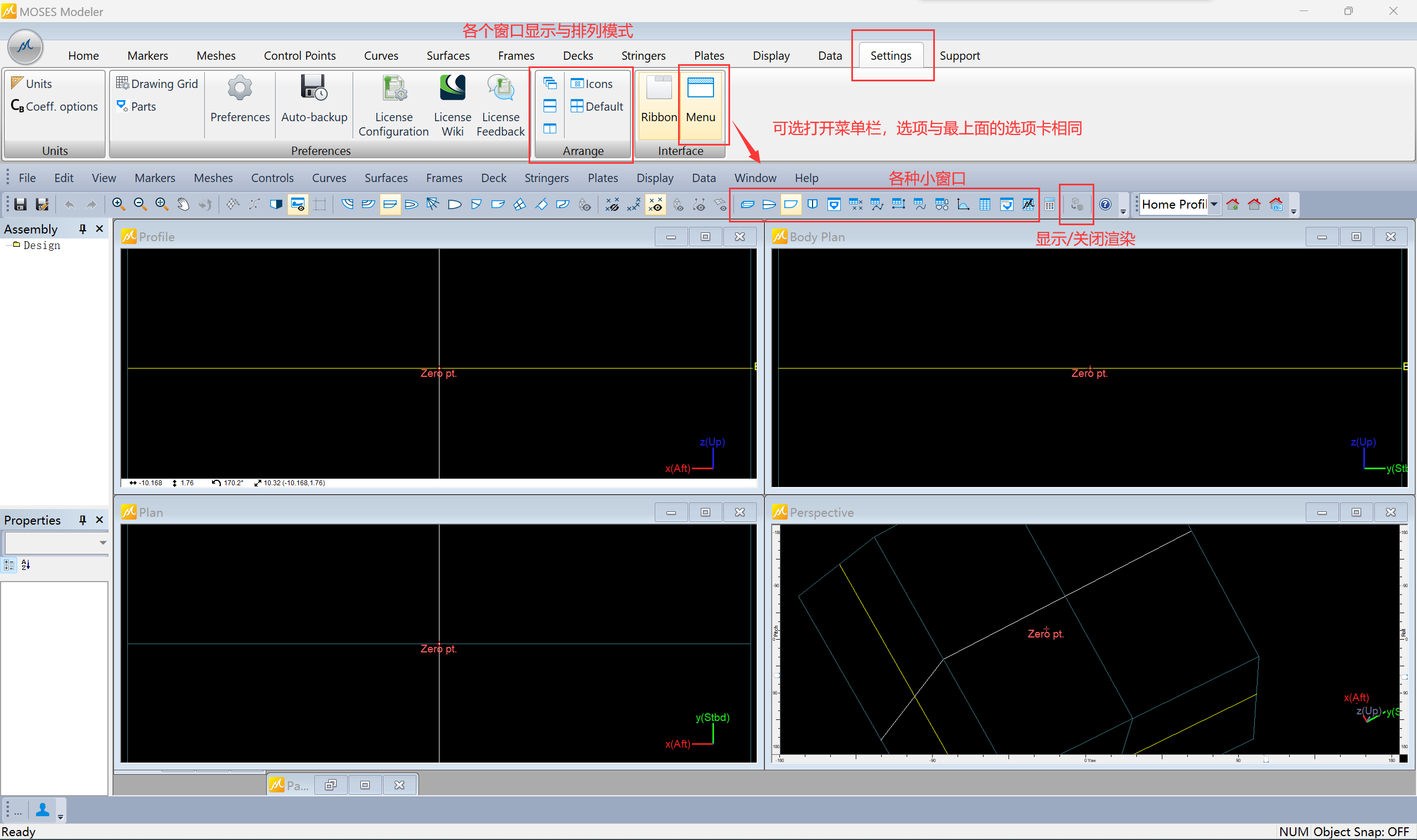This screenshot has width=1417, height=840.
Task: Open the Home Profile view dropdown
Action: [x=1214, y=204]
